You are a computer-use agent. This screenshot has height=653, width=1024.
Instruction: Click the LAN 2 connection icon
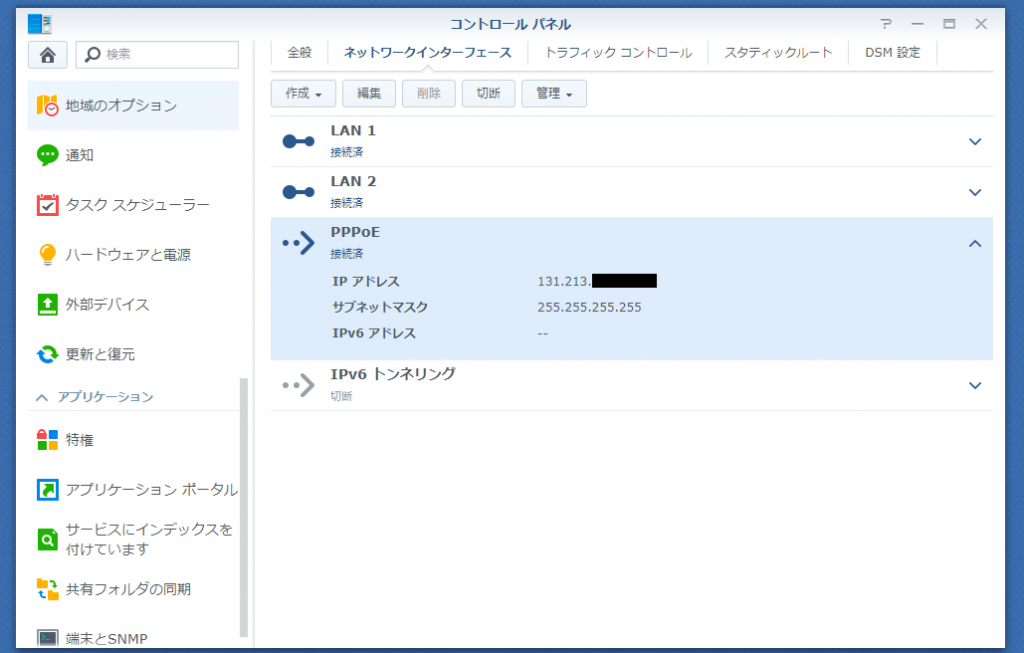pos(298,192)
